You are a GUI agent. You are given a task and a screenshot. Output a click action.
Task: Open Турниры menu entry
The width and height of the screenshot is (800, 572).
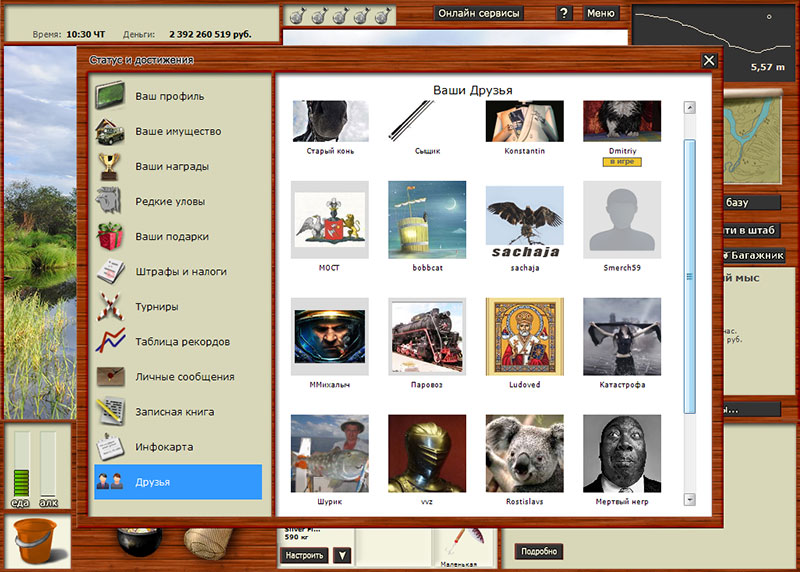tap(178, 307)
